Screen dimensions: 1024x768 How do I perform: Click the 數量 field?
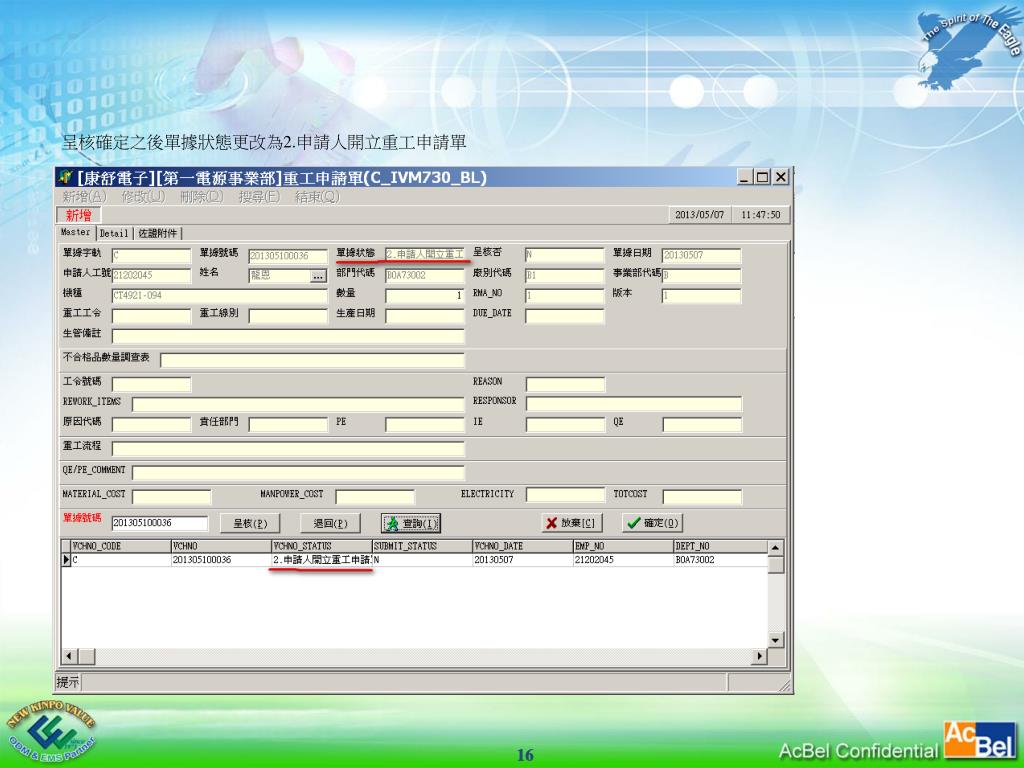[424, 296]
